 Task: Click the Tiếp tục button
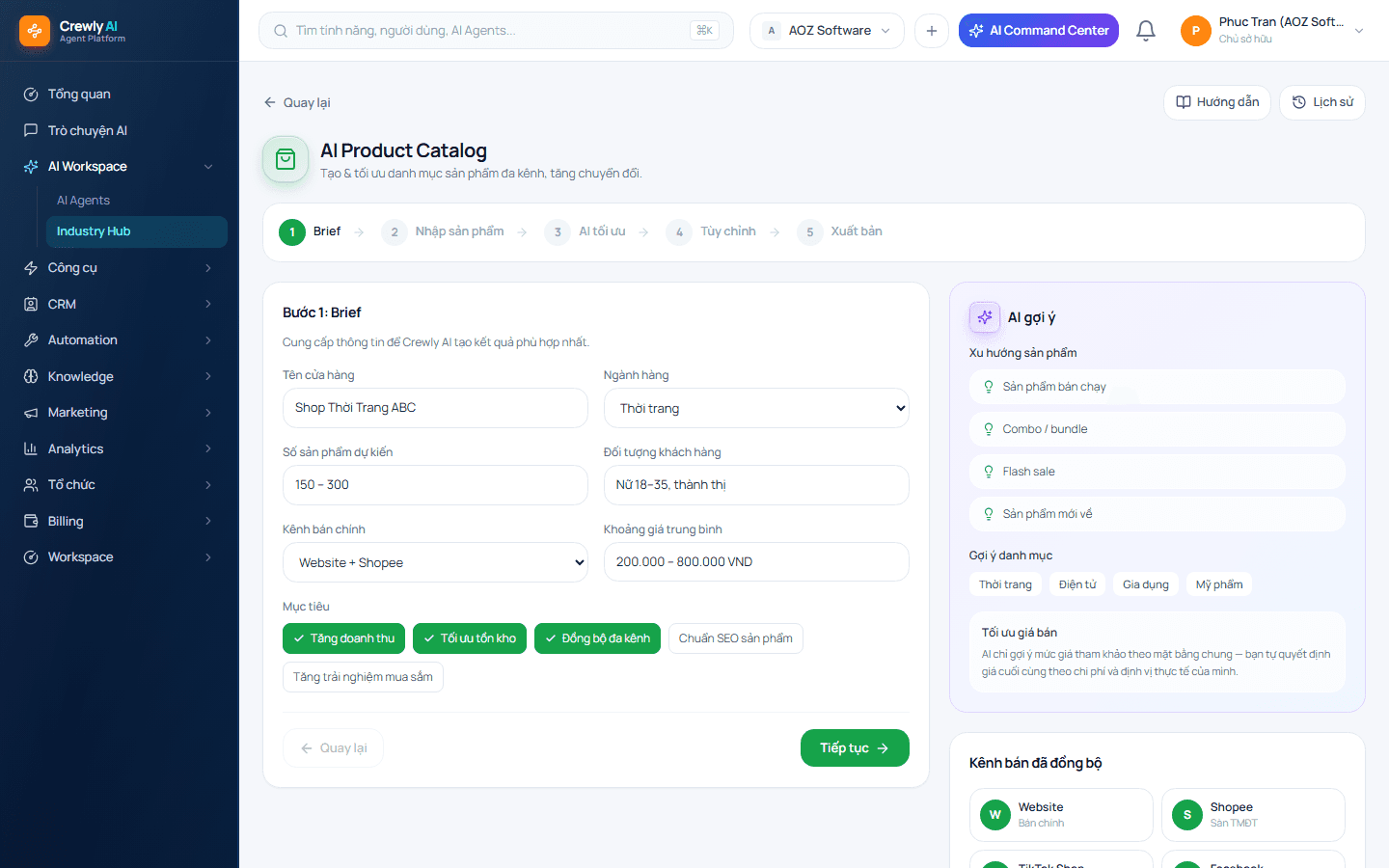855,748
